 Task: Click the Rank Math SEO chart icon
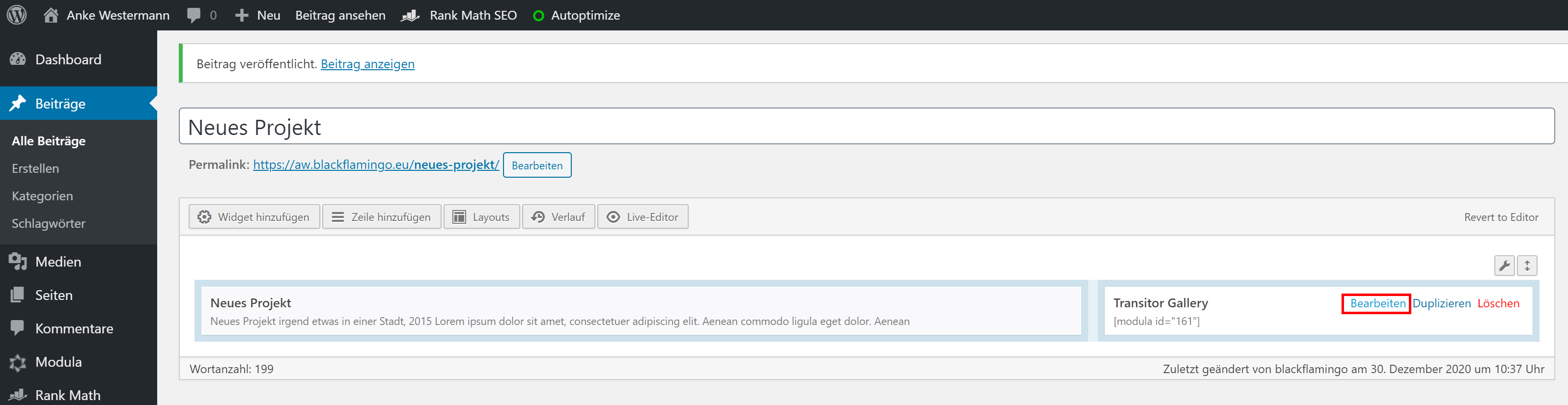click(410, 15)
